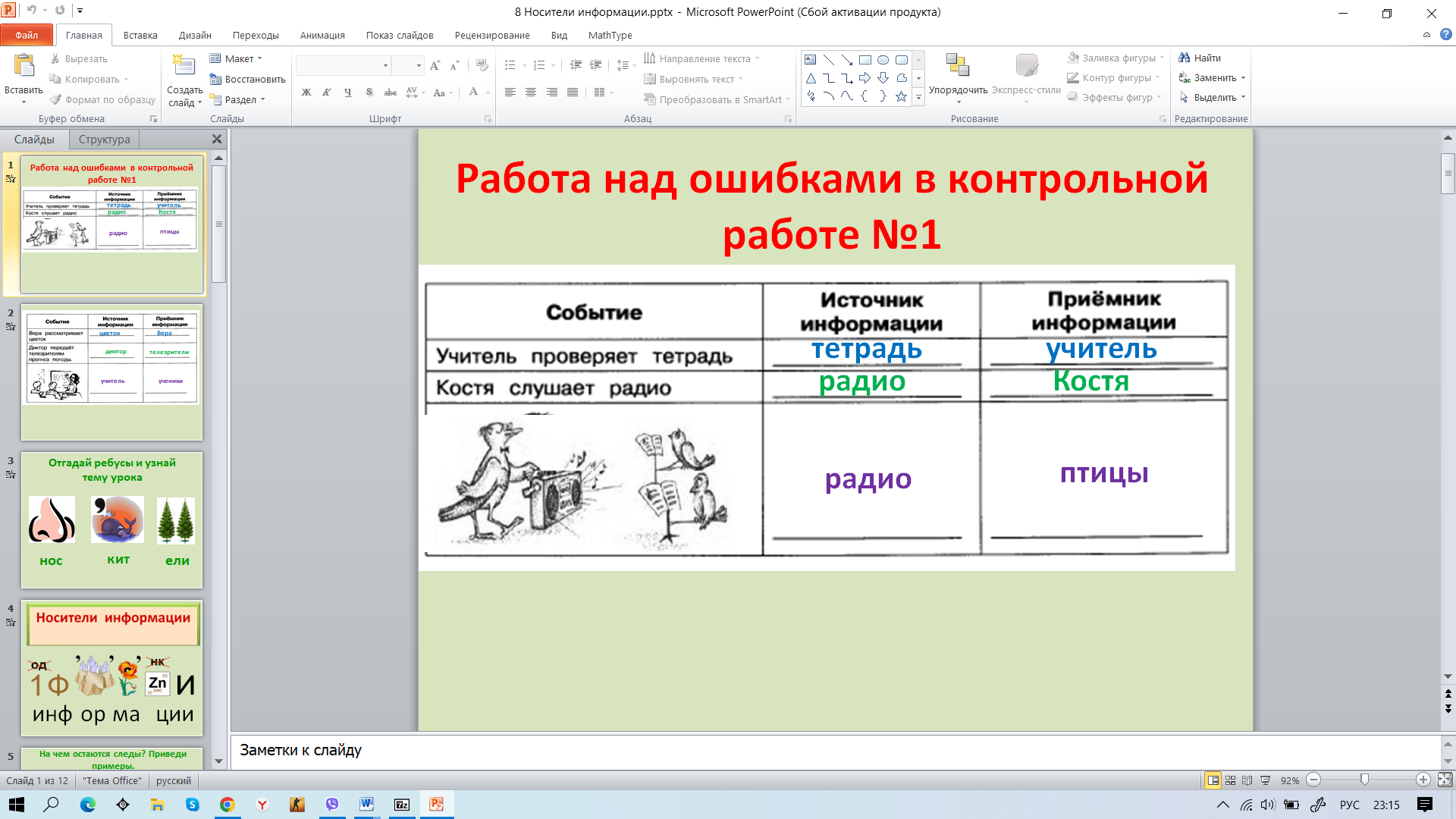This screenshot has height=819, width=1456.
Task: Toggle Italic (К) formatting
Action: pos(327,93)
